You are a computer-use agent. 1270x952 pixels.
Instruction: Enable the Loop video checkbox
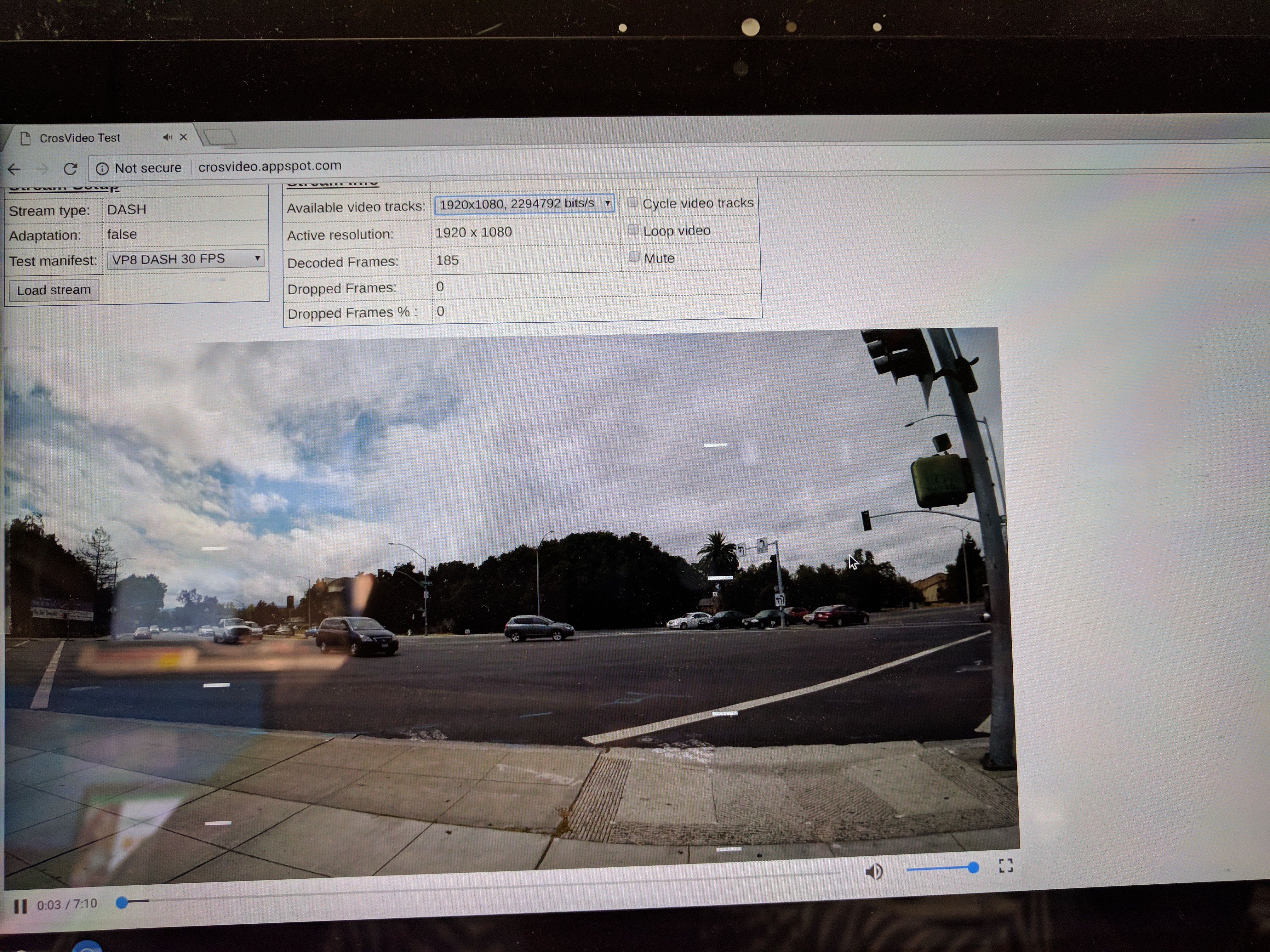point(633,229)
